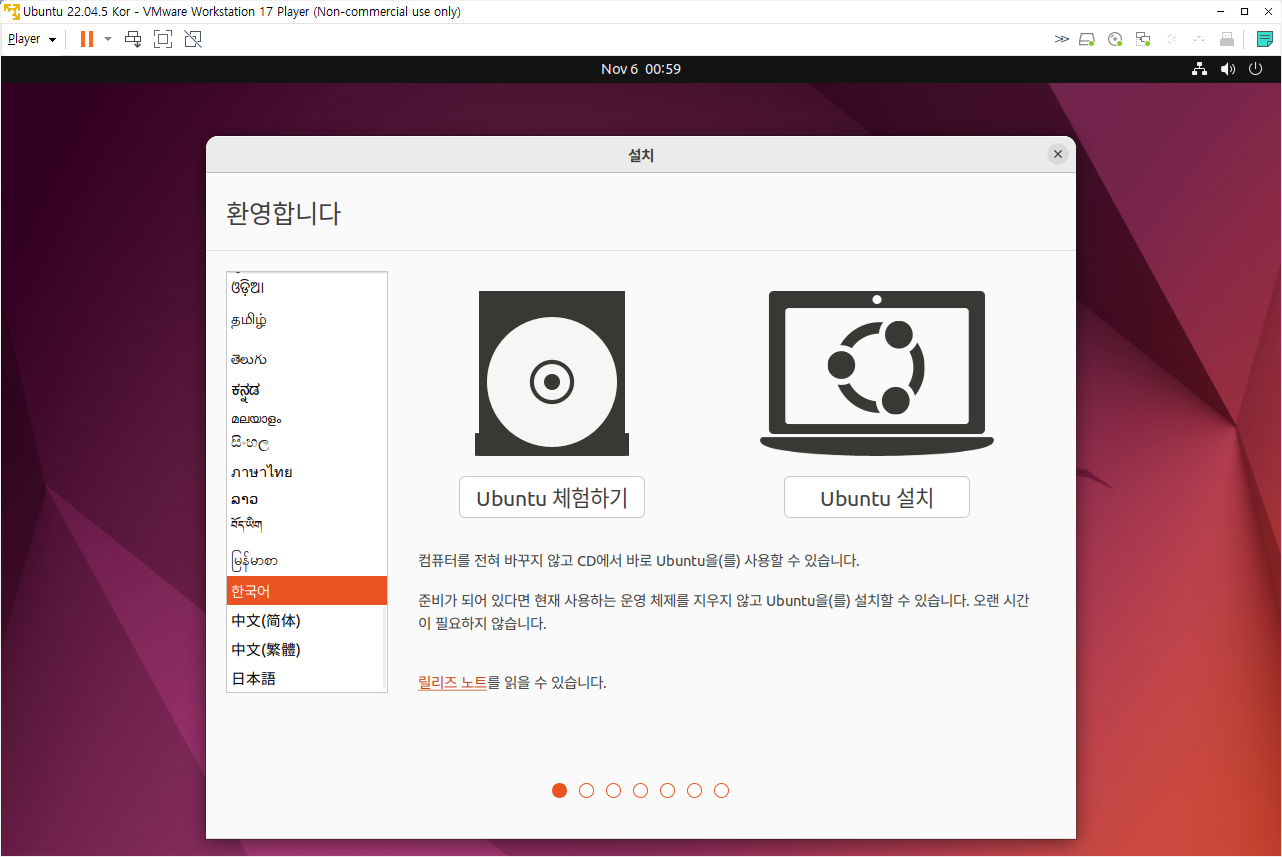This screenshot has height=857, width=1282.
Task: Open the Nov 6 00:59 clock menu
Action: pos(641,69)
